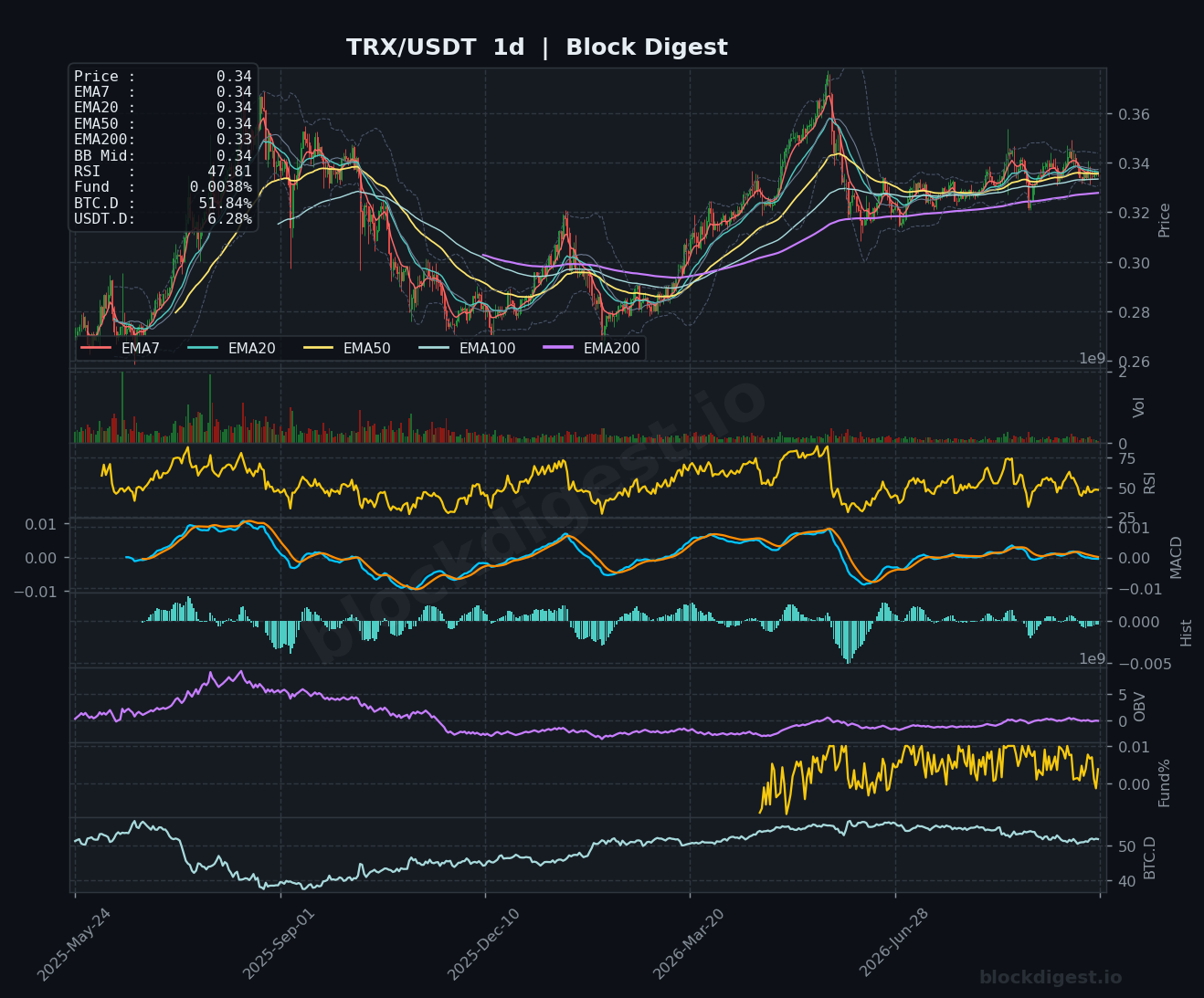Click the Price y-axis label
The width and height of the screenshot is (1204, 998).
1165,220
